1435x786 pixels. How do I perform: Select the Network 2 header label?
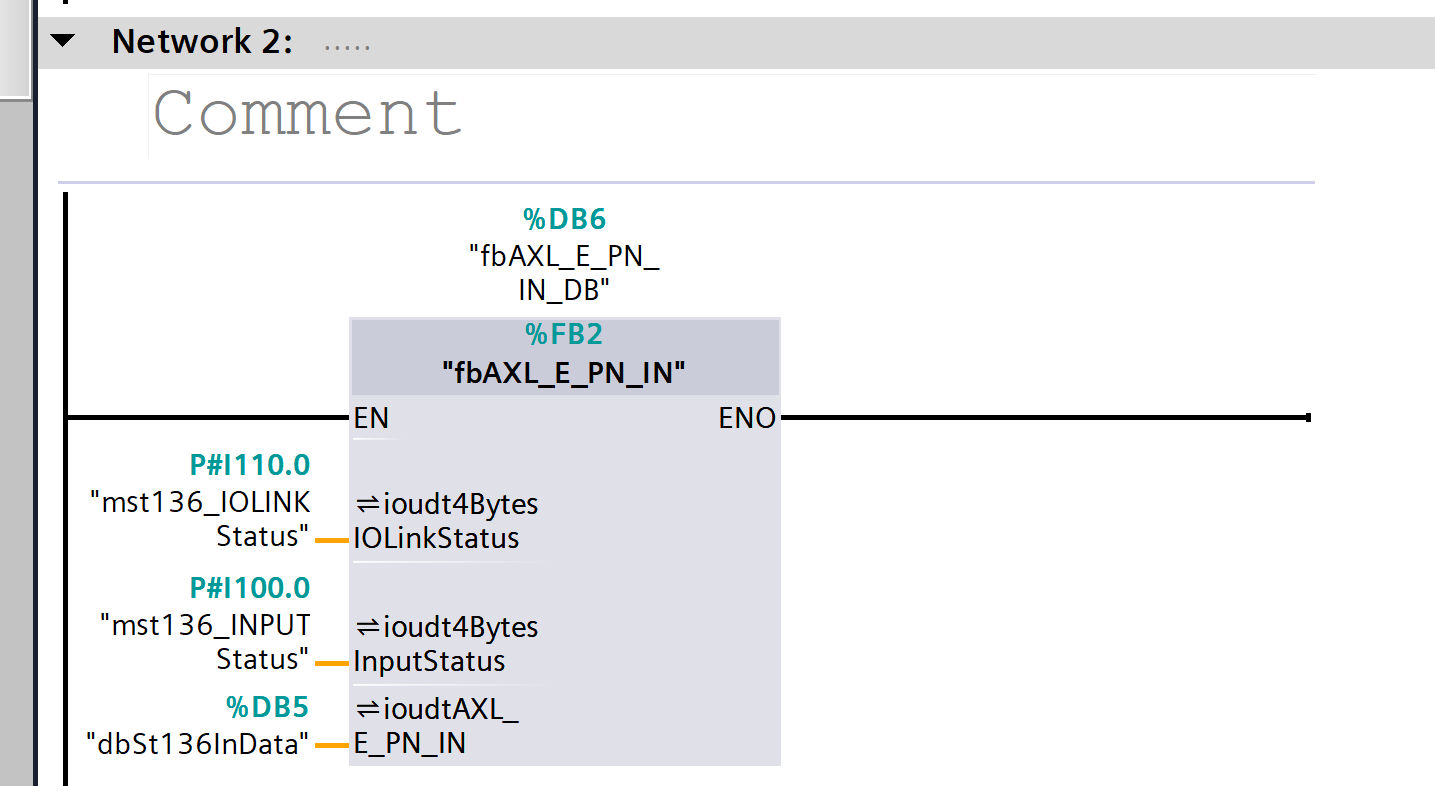coord(202,42)
